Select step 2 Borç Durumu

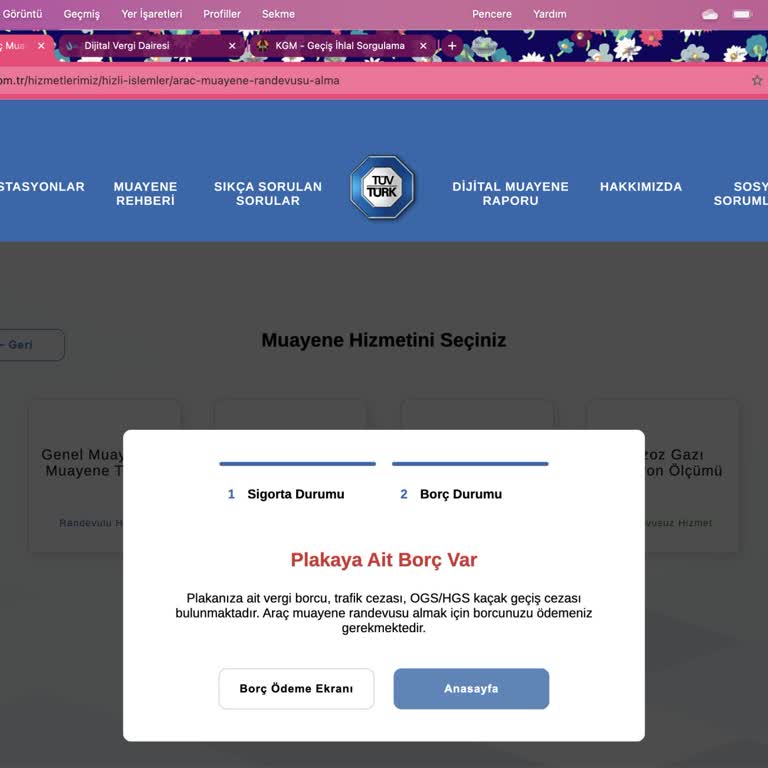451,494
